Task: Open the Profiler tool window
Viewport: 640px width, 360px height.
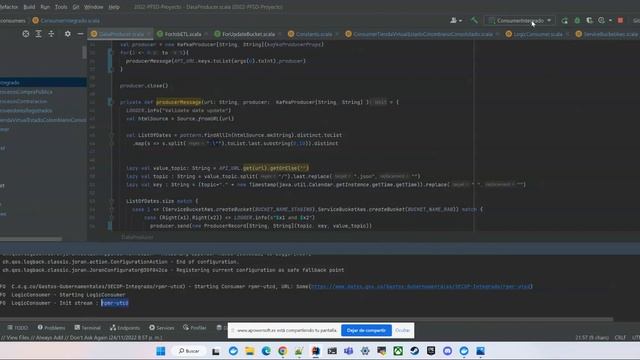Action: tap(195, 327)
